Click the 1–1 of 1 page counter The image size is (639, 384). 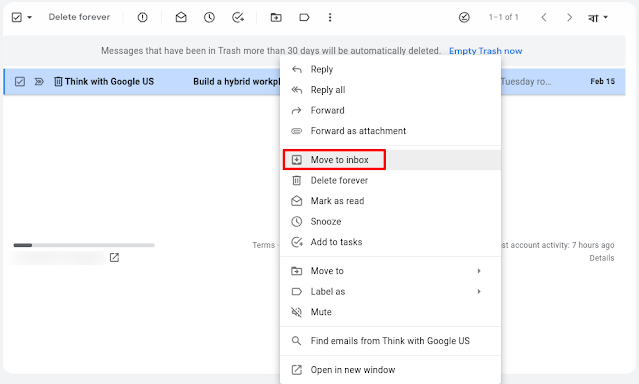click(x=504, y=17)
